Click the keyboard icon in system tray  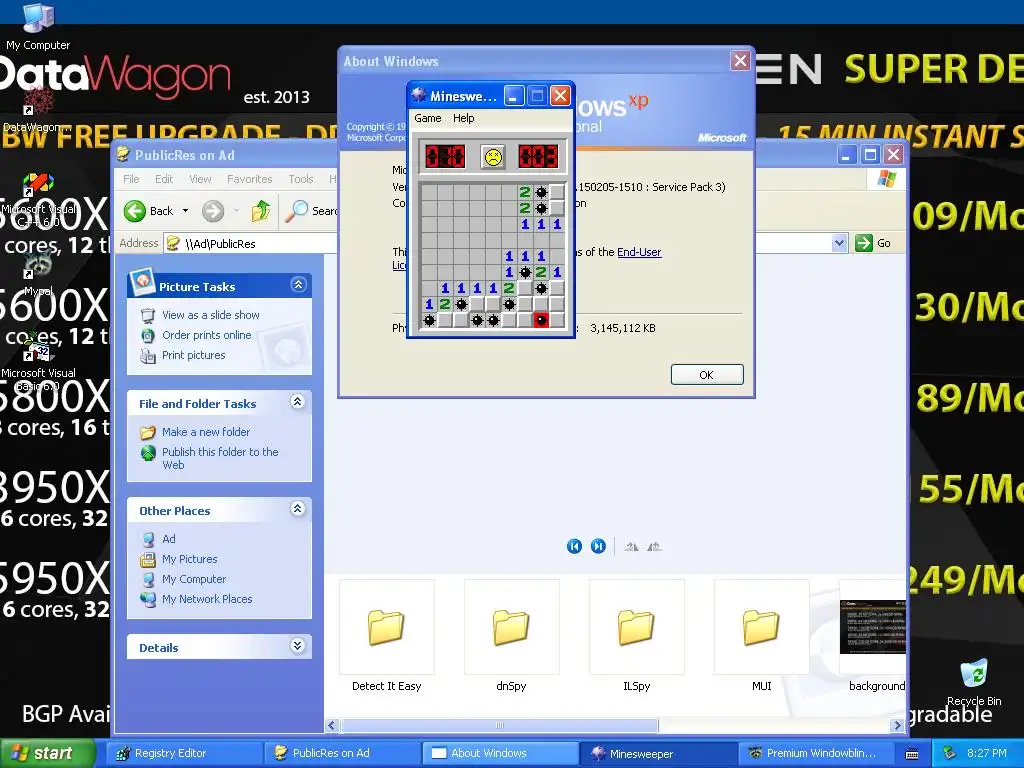912,754
